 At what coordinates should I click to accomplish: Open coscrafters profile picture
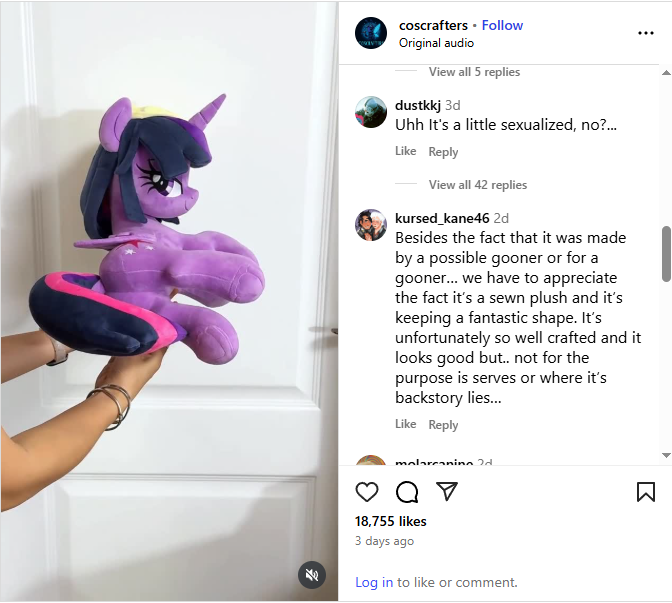pos(371,33)
